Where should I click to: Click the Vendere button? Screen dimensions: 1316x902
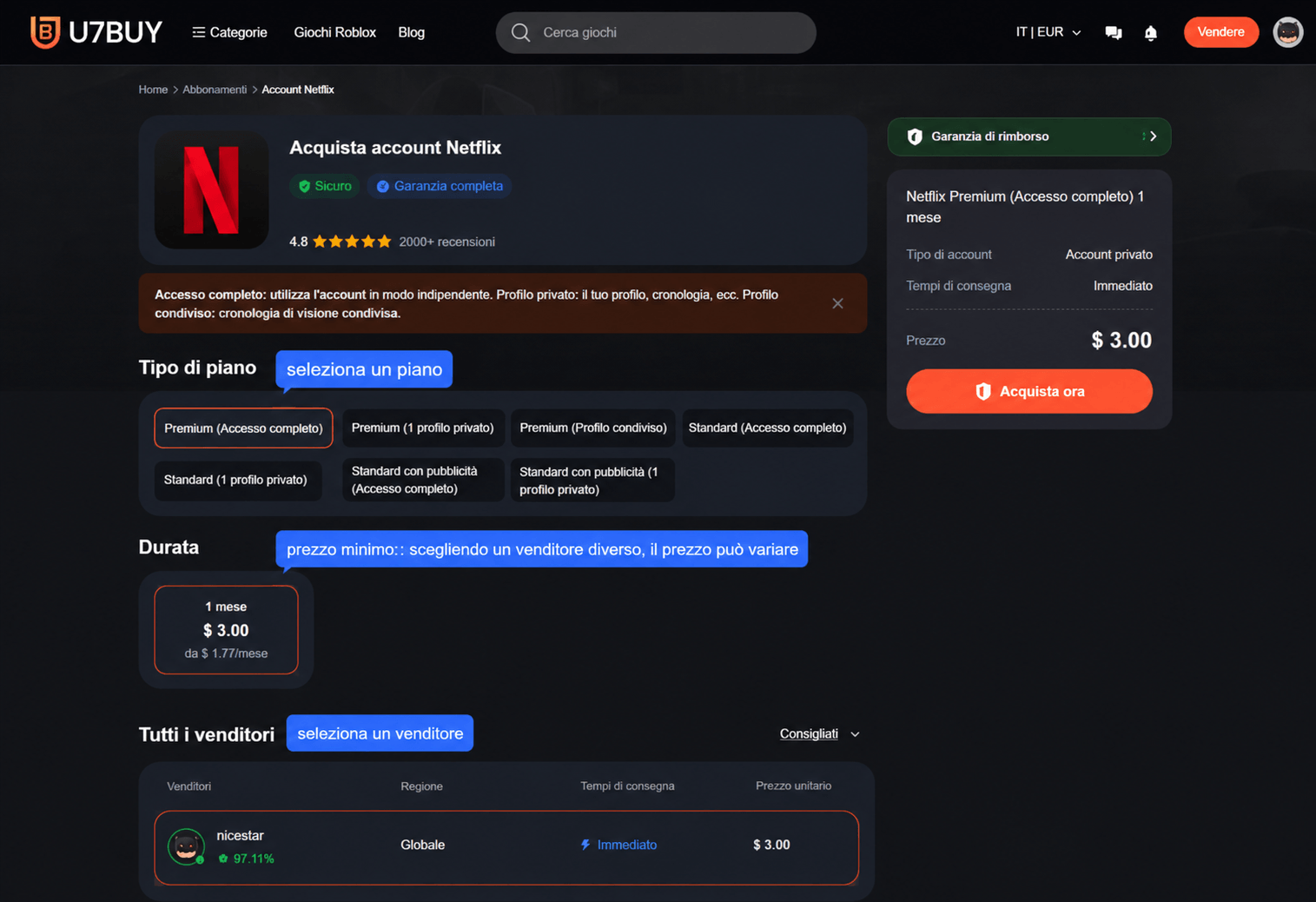pos(1220,32)
